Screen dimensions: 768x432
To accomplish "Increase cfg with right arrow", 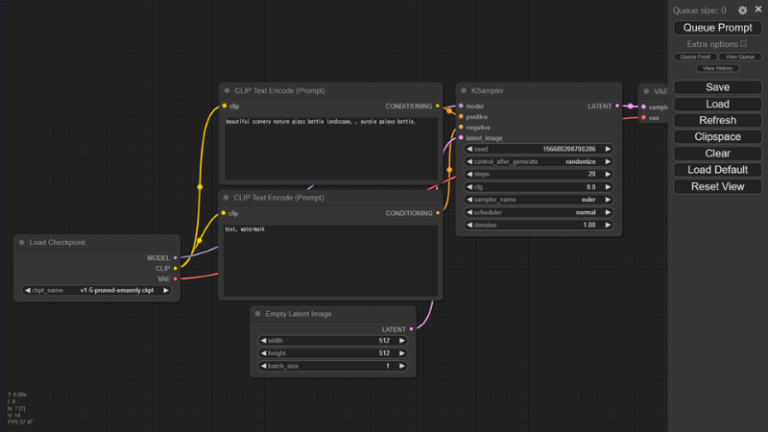I will point(608,187).
